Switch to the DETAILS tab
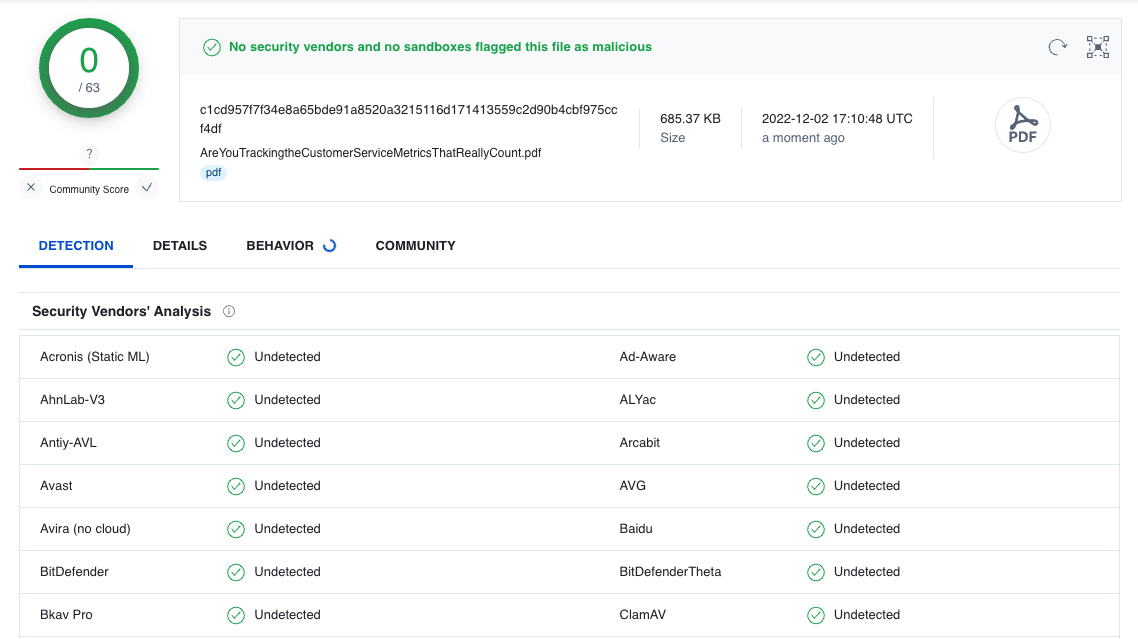Viewport: 1138px width, 639px height. 180,246
